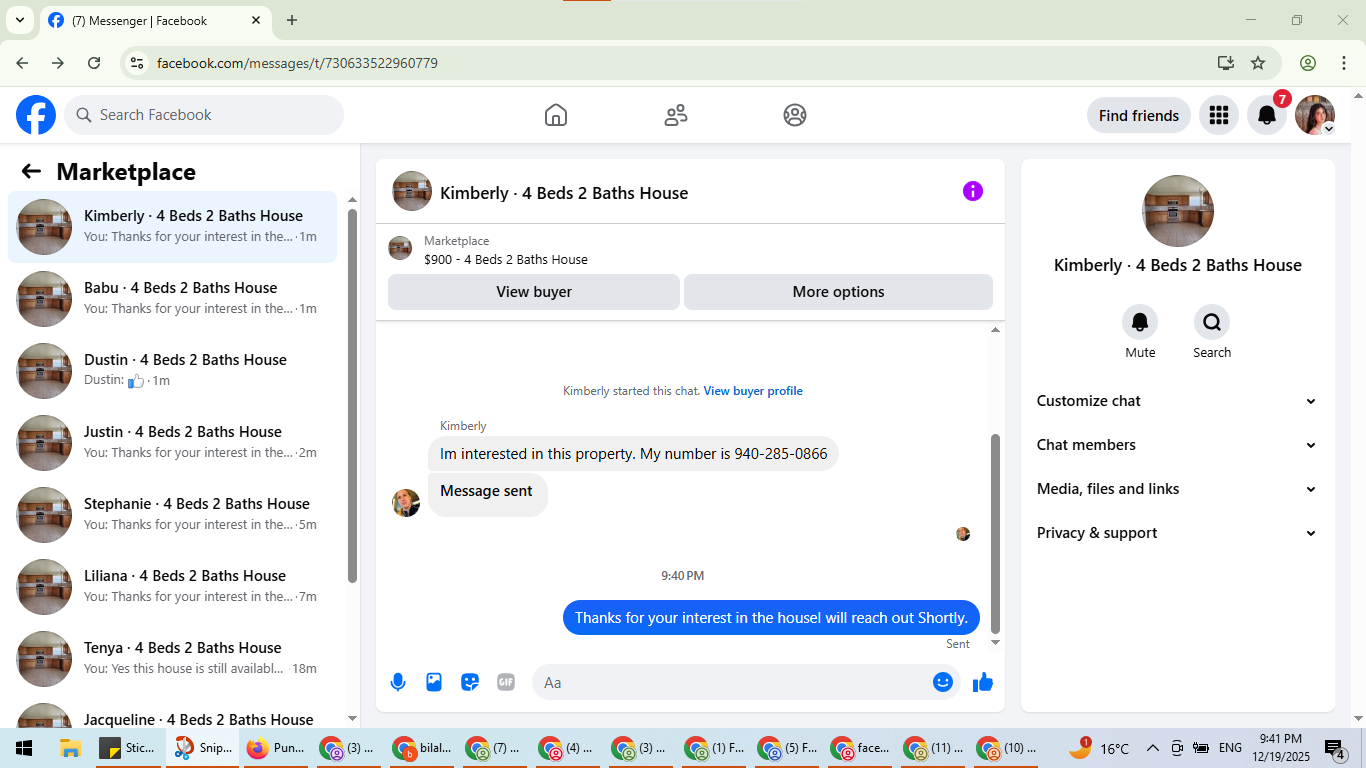Open Kimberly 4 Beds 2 Baths conversation

[173, 227]
